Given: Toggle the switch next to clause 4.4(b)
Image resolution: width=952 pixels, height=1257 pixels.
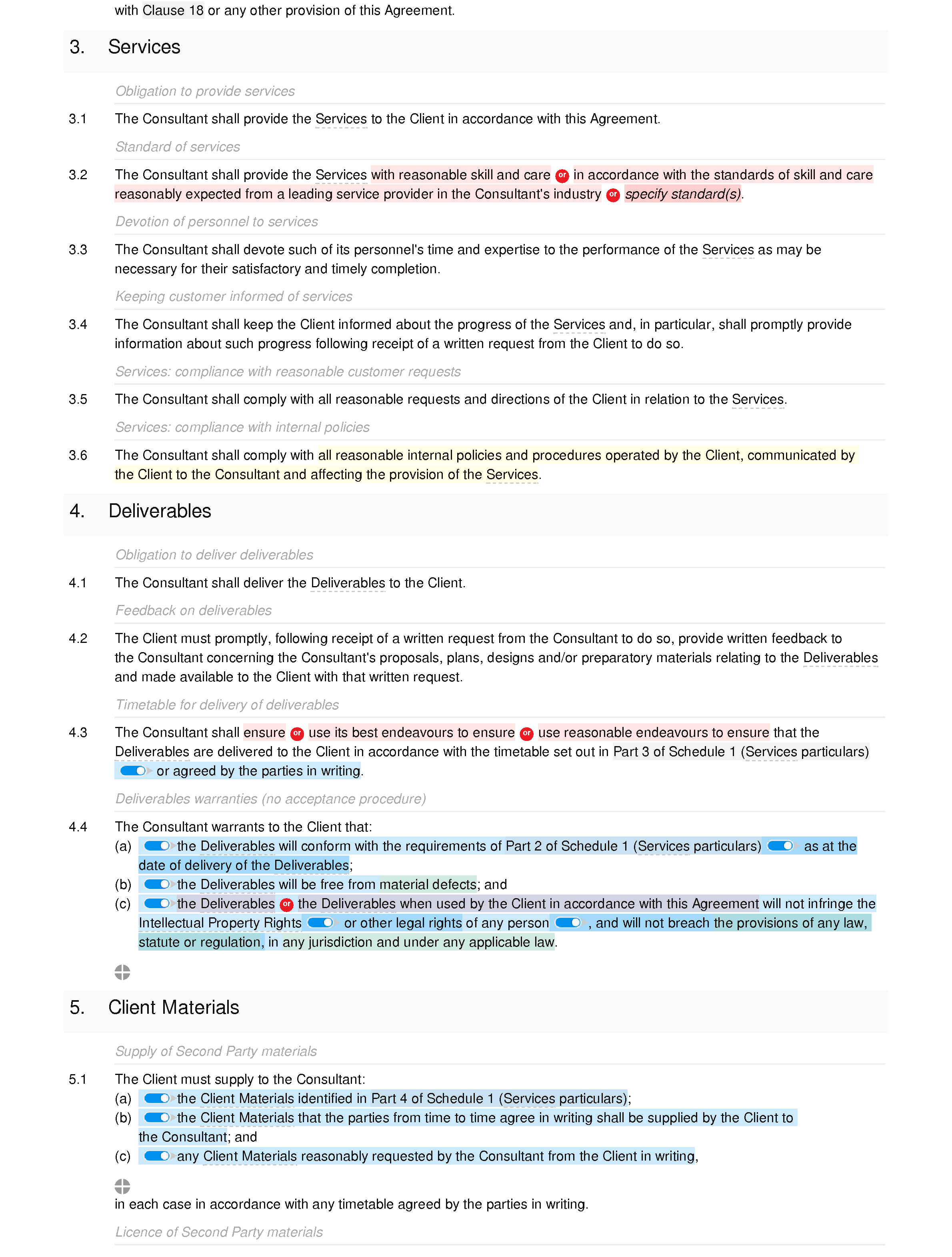Looking at the screenshot, I should (156, 884).
